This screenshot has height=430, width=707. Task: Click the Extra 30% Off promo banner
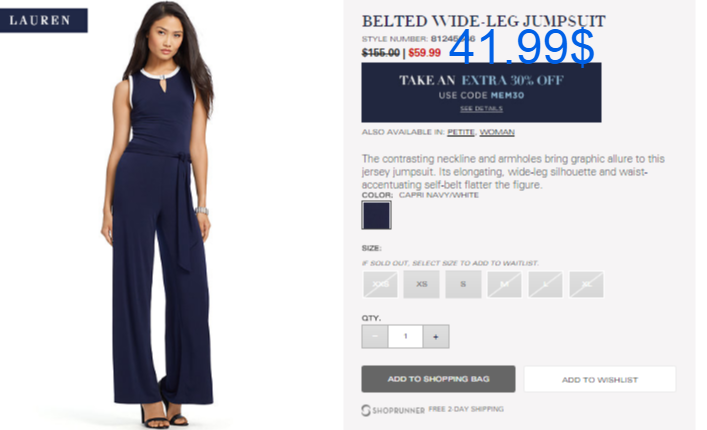[x=481, y=92]
